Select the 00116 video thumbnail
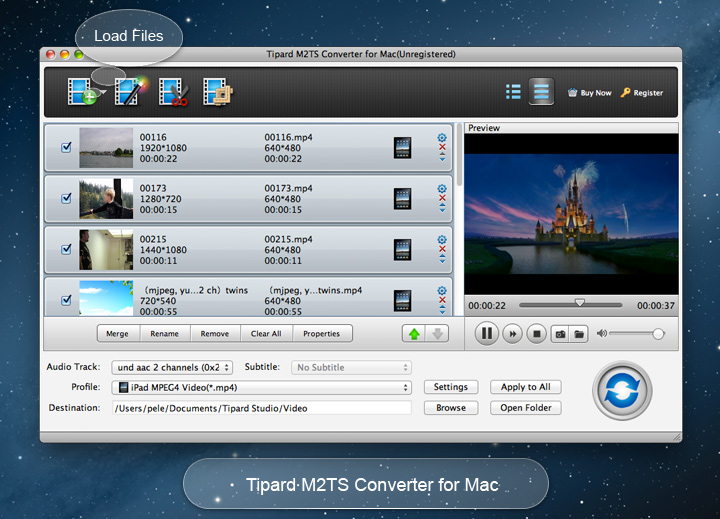 point(106,147)
